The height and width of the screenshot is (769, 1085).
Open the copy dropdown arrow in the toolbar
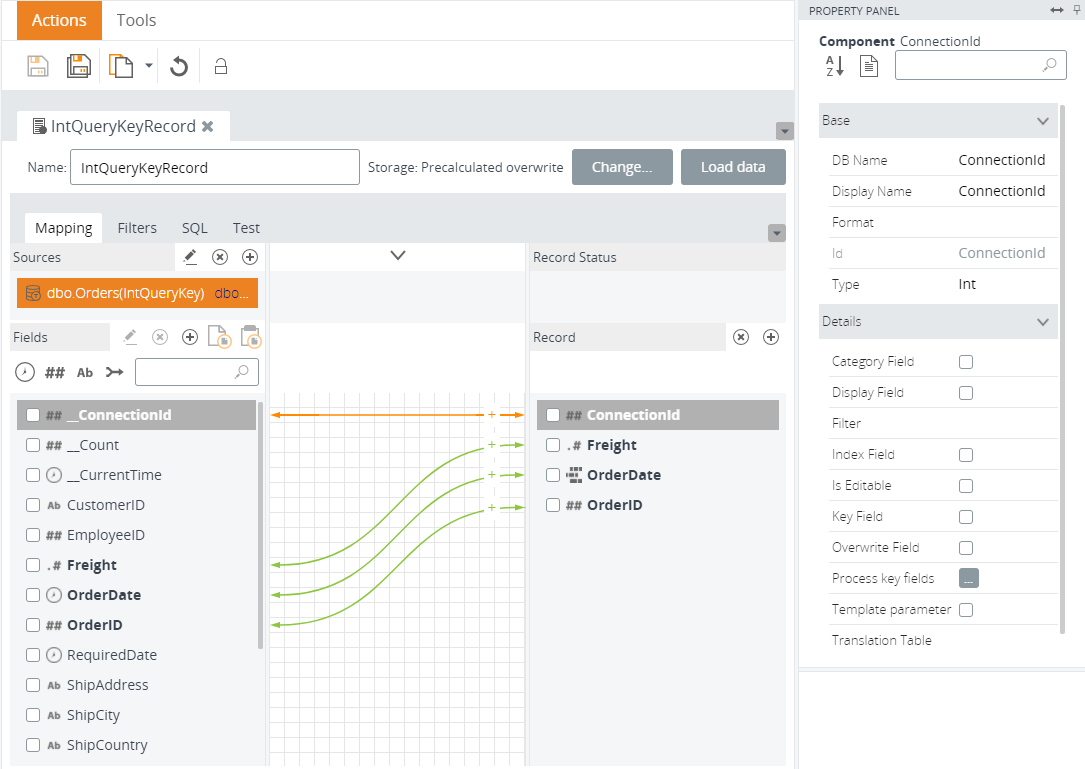pyautogui.click(x=149, y=66)
